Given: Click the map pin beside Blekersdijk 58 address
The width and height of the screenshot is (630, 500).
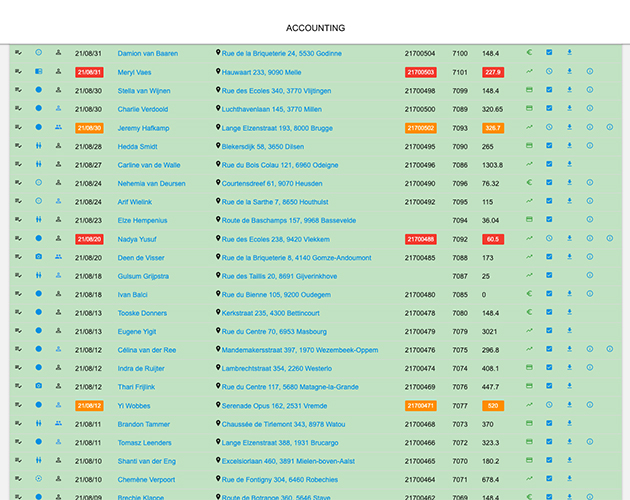Looking at the screenshot, I should [218, 146].
